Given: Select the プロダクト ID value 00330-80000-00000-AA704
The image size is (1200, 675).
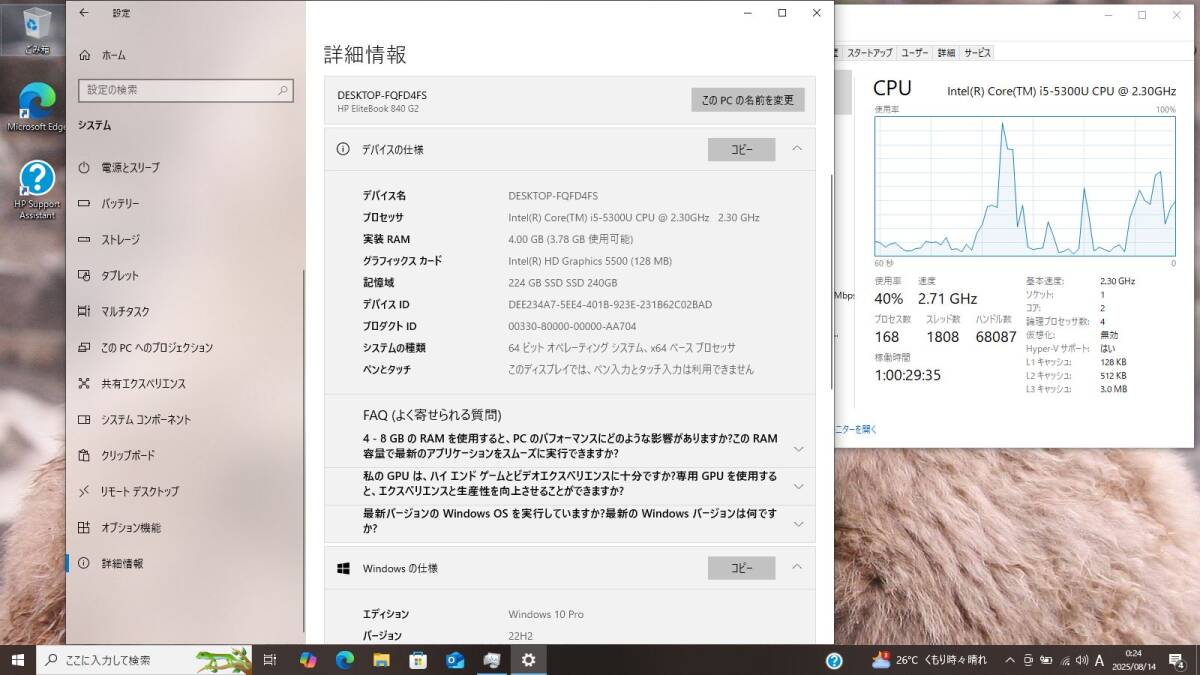Looking at the screenshot, I should (572, 326).
